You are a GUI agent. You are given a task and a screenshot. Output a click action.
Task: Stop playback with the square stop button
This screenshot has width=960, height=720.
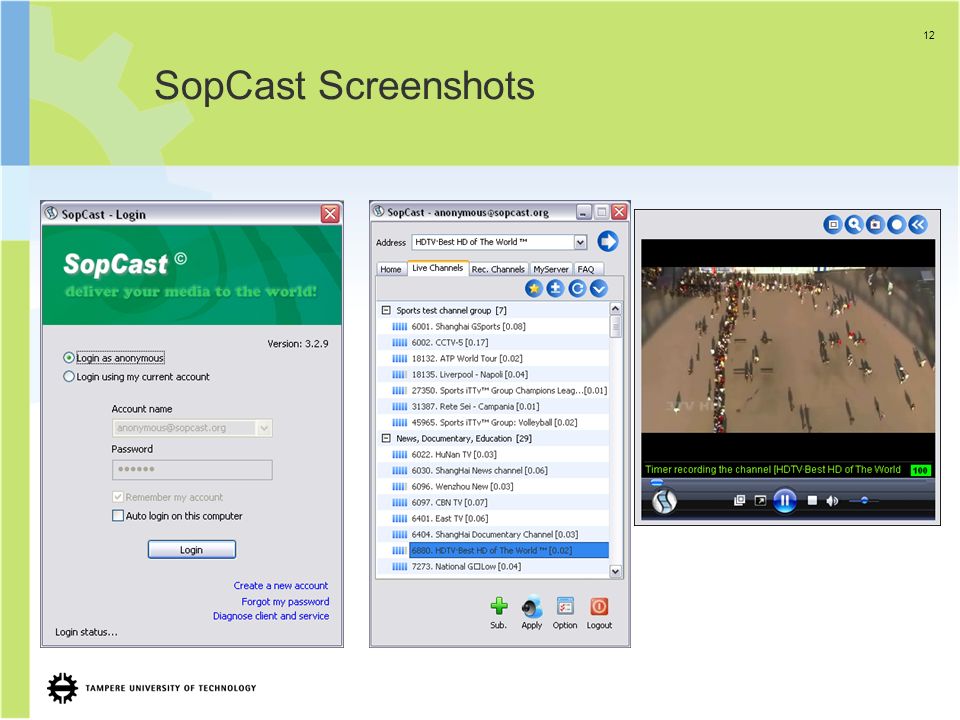(812, 501)
